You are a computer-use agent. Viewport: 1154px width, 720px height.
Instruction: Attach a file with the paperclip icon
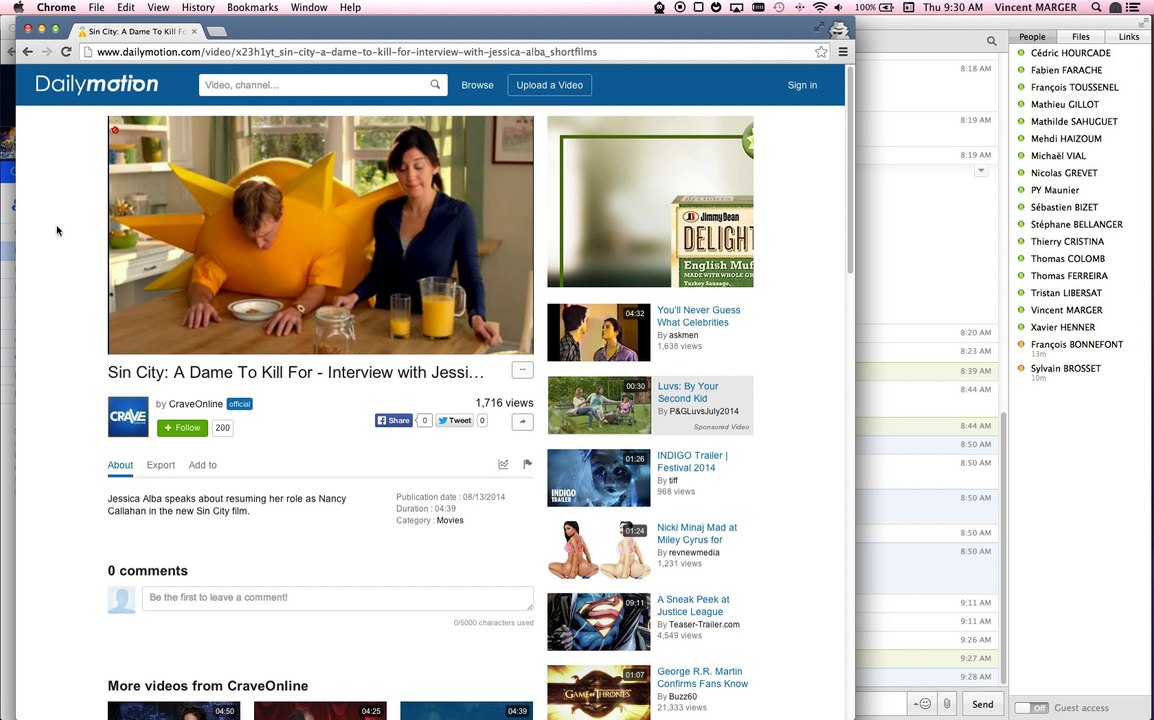pyautogui.click(x=946, y=704)
